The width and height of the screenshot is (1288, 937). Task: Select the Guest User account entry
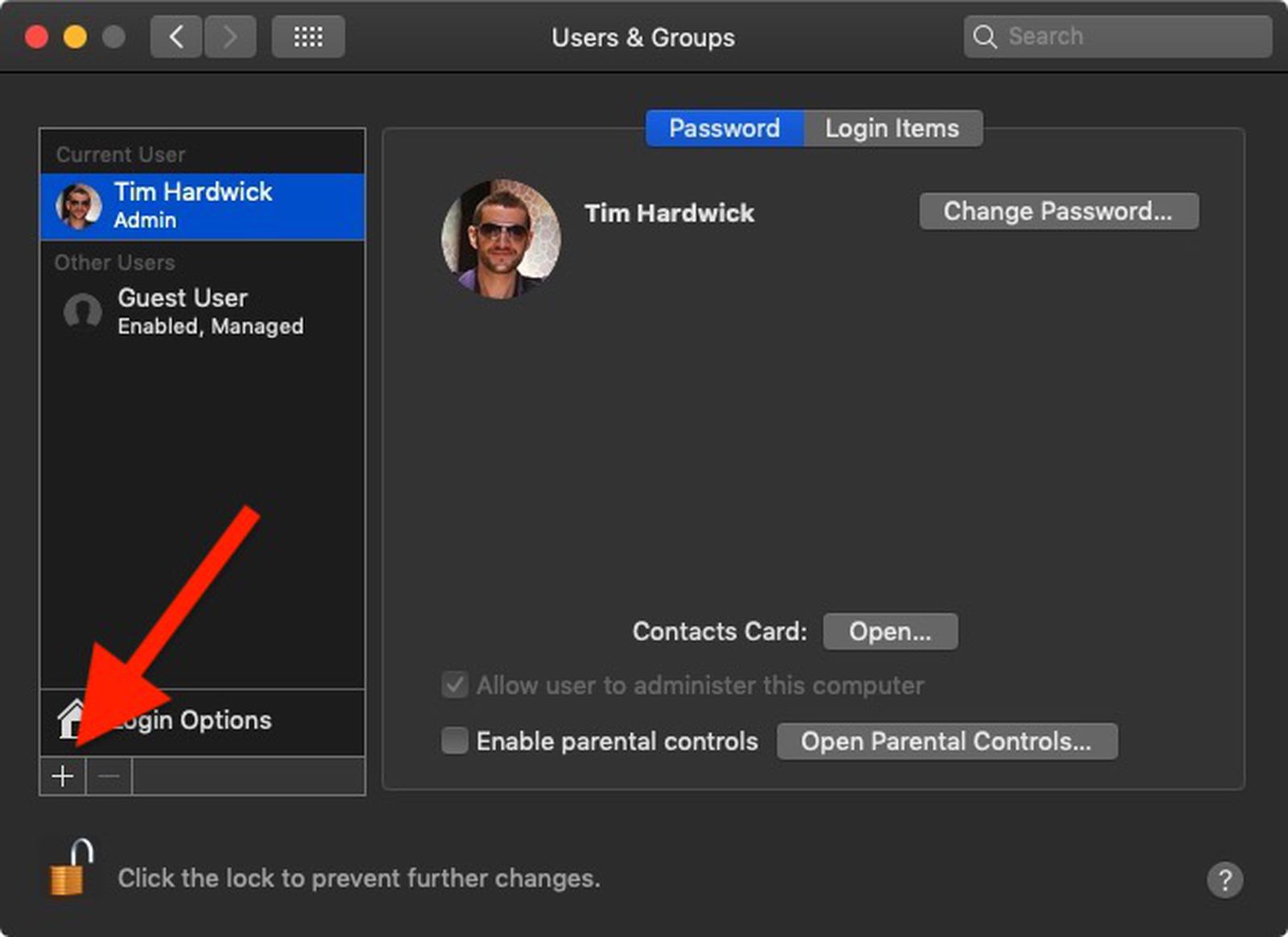point(182,312)
